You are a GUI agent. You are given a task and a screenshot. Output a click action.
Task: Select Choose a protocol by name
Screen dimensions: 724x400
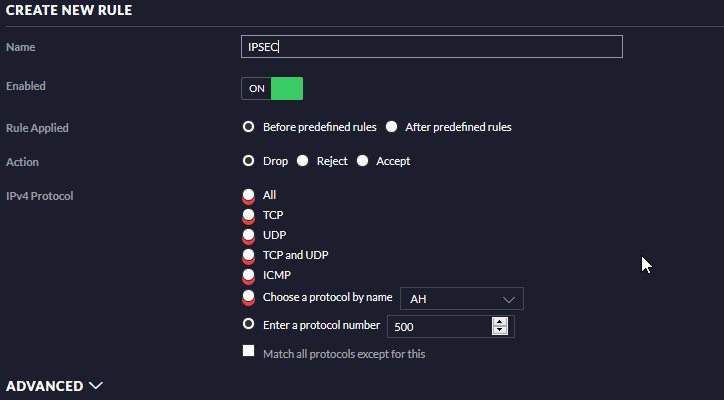[x=249, y=297]
